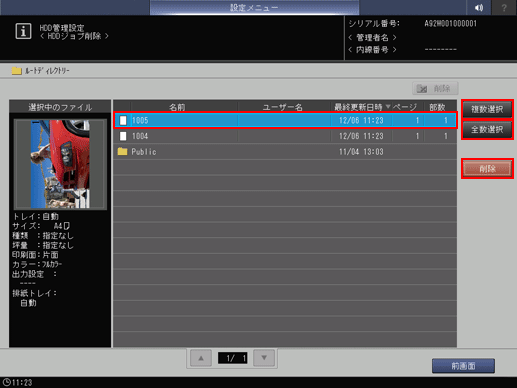Open the Public folder name
517x388 pixels.
(x=144, y=152)
